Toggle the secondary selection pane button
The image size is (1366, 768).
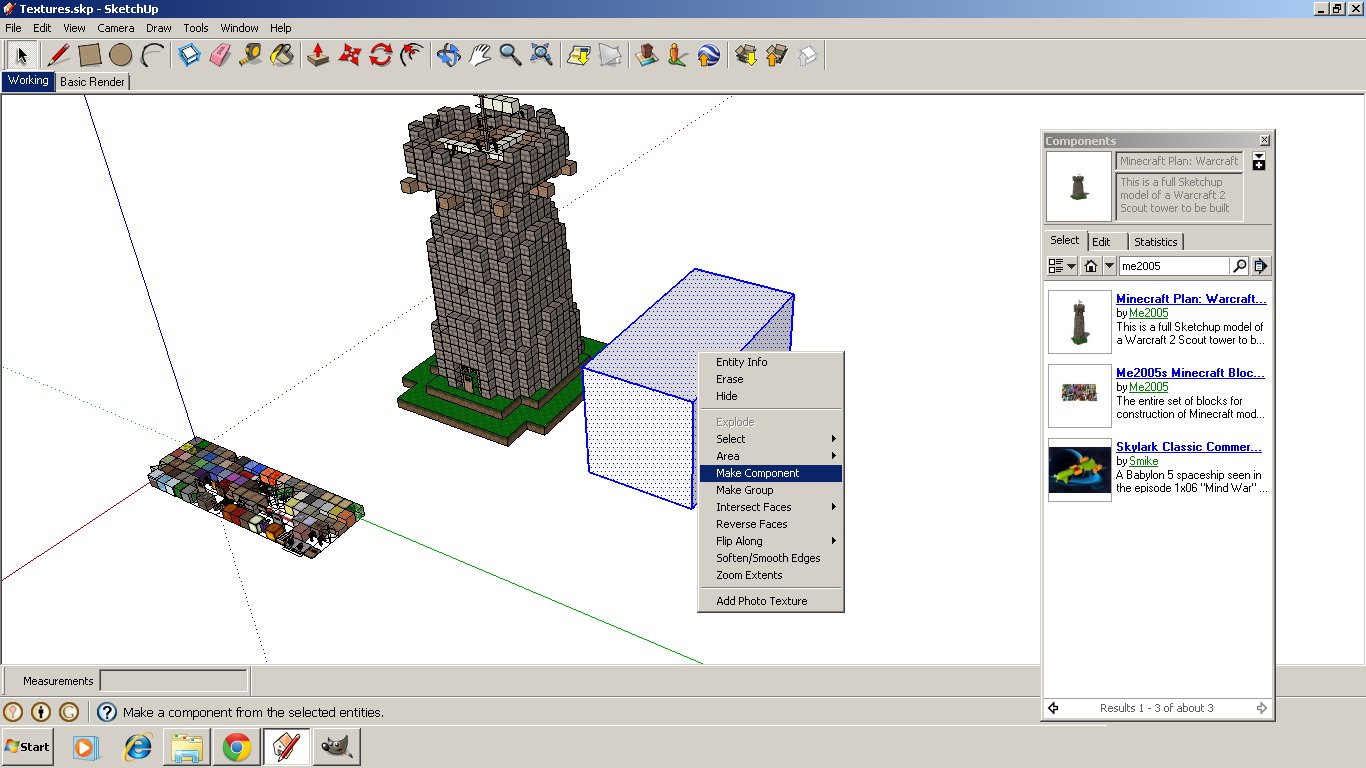coord(1259,161)
